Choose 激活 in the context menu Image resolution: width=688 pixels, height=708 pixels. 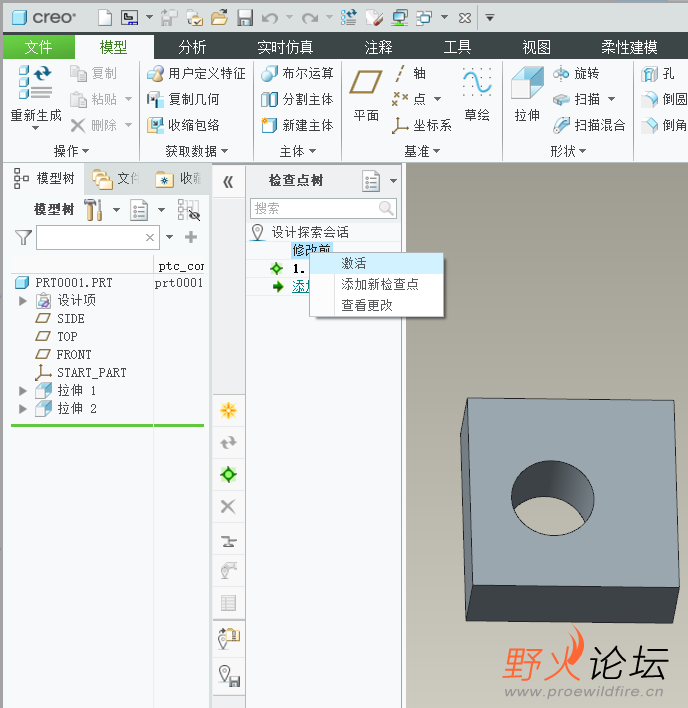377,263
